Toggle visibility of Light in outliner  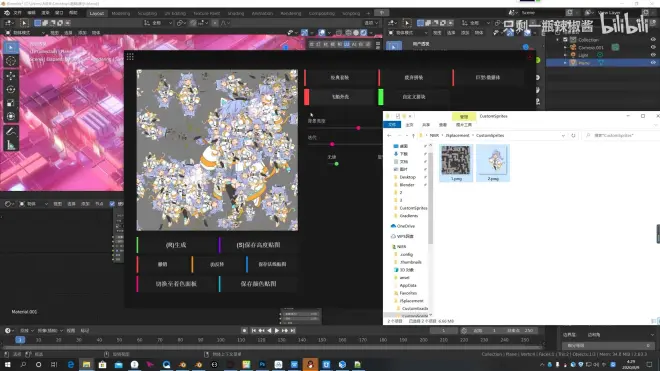click(653, 55)
